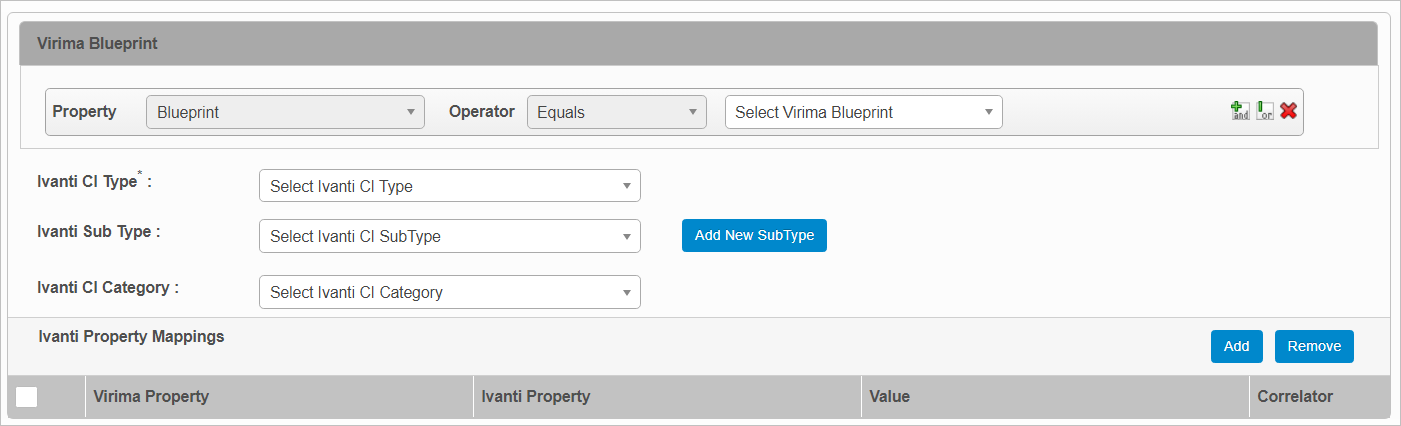Open the Property dropdown showing Blueprint
1401x426 pixels.
[x=285, y=112]
